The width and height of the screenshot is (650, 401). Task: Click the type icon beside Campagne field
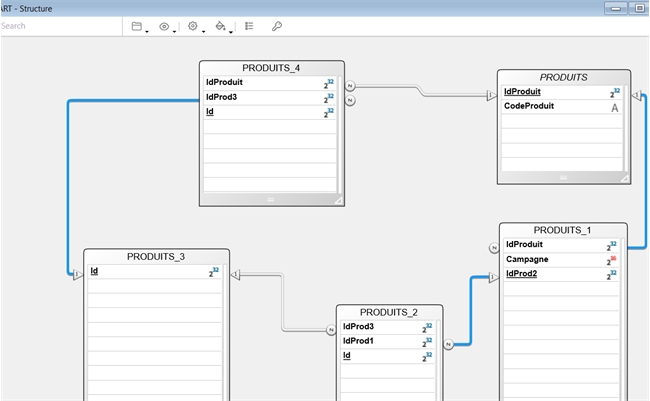pyautogui.click(x=612, y=260)
